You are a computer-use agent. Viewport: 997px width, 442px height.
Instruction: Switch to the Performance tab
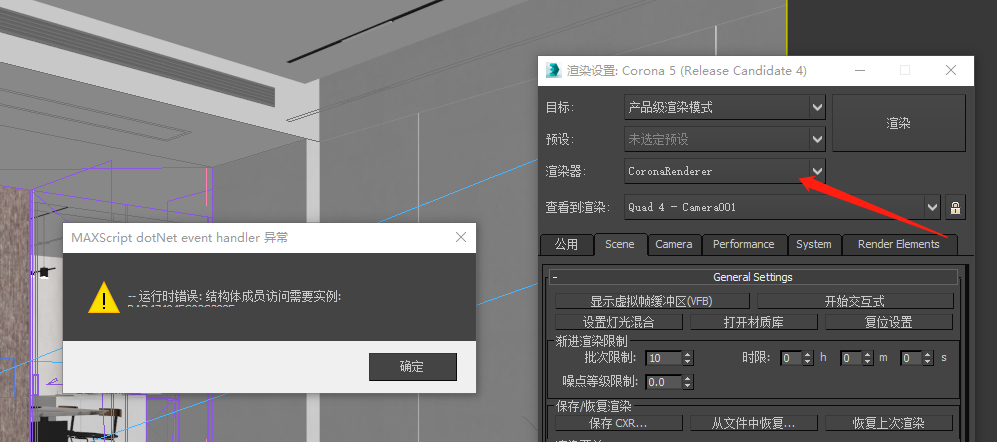(x=744, y=244)
